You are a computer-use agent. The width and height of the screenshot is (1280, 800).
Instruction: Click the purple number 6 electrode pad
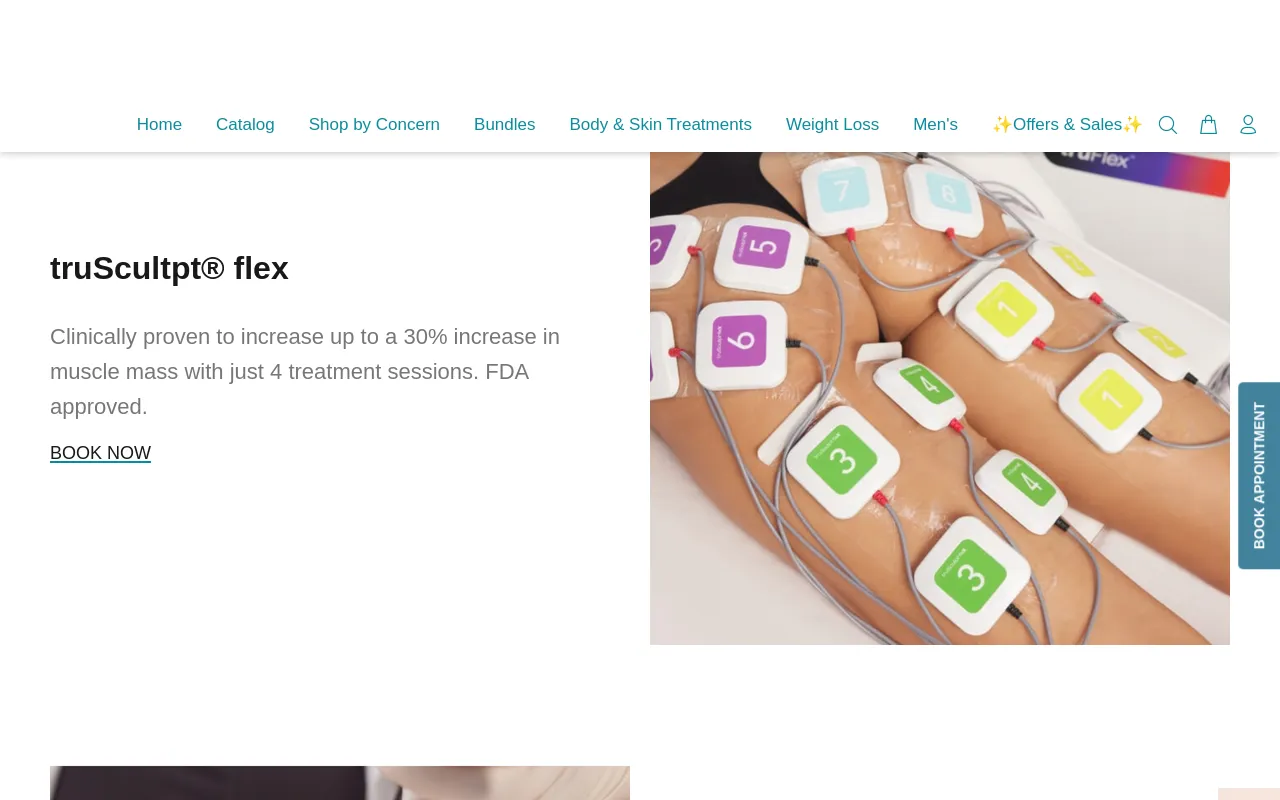739,340
